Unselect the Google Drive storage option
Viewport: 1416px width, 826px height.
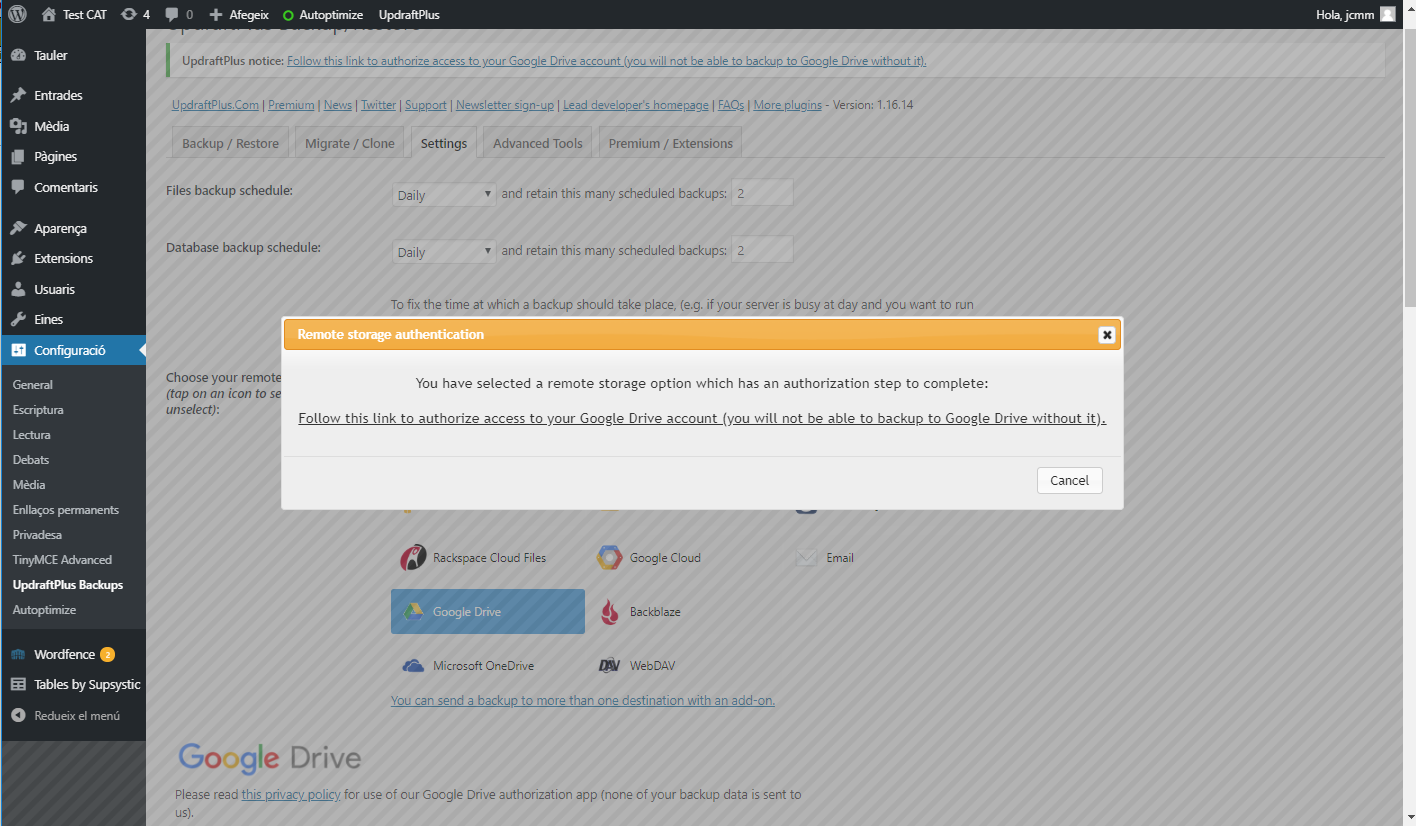click(487, 611)
